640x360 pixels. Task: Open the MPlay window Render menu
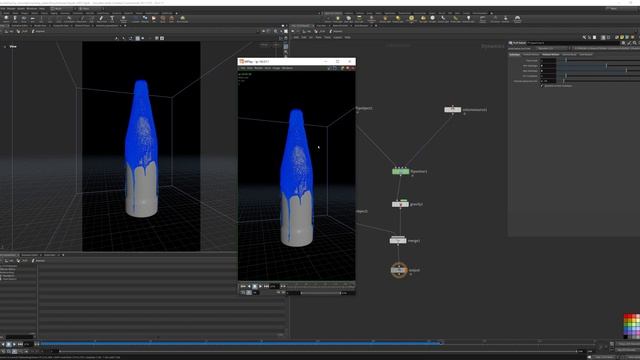pos(258,68)
